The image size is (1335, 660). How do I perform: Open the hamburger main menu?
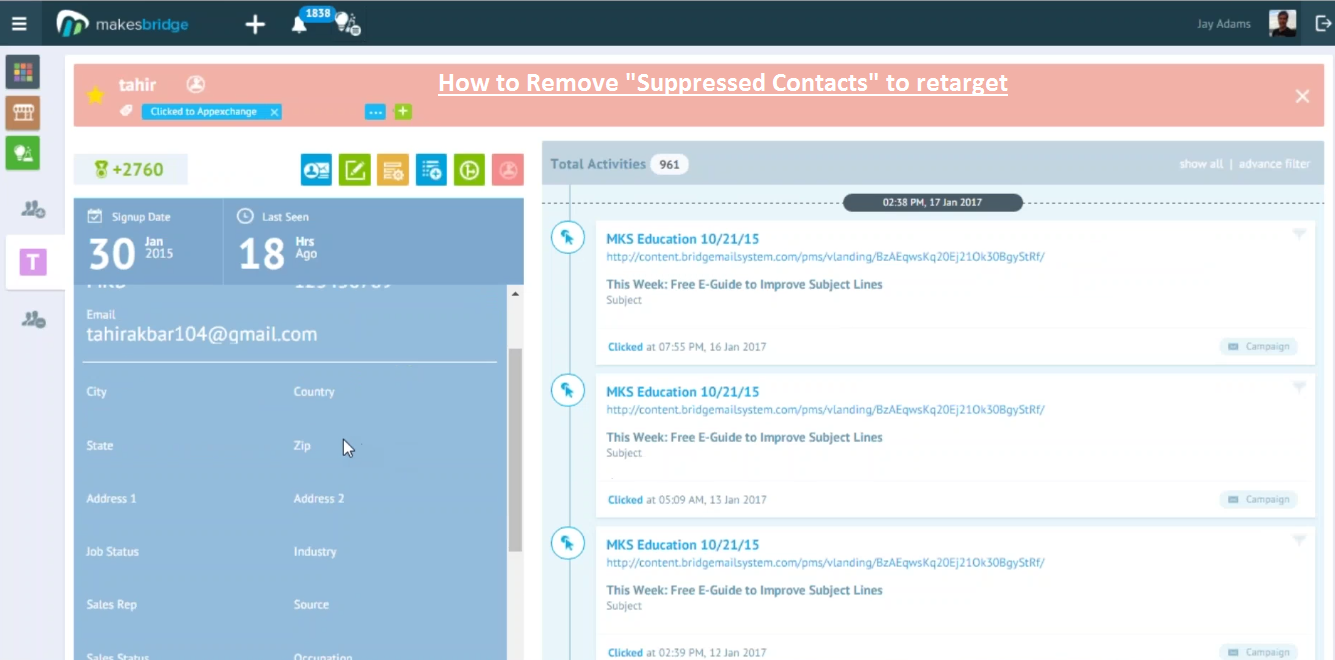pyautogui.click(x=19, y=23)
